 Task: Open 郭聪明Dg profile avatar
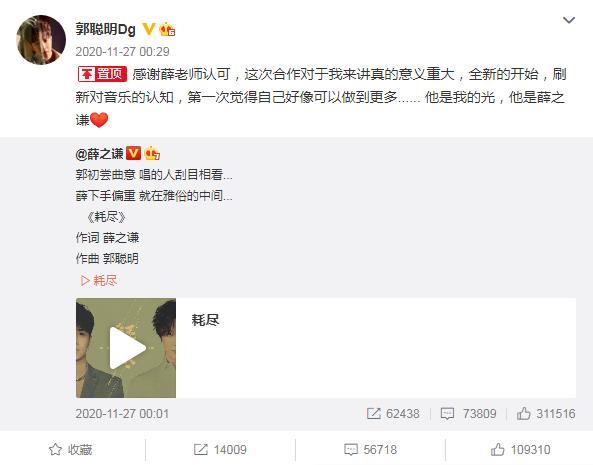tap(41, 40)
